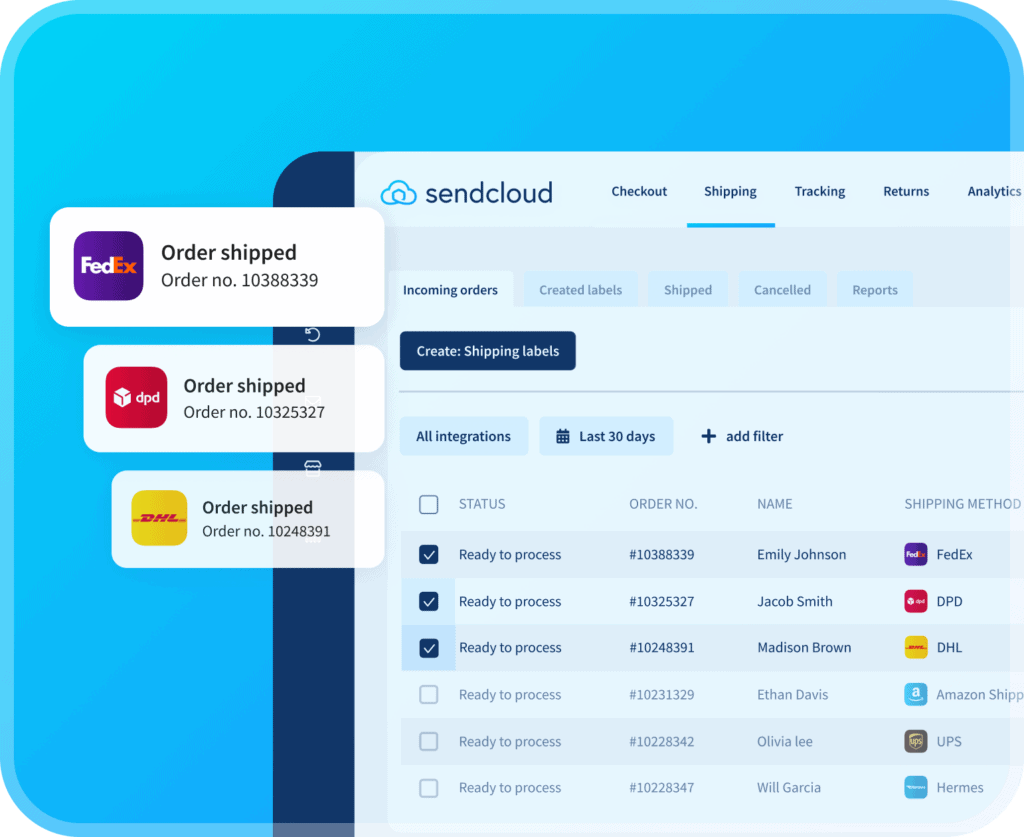Click the DHL icon in the shipped notification
Viewport: 1024px width, 837px height.
click(158, 519)
